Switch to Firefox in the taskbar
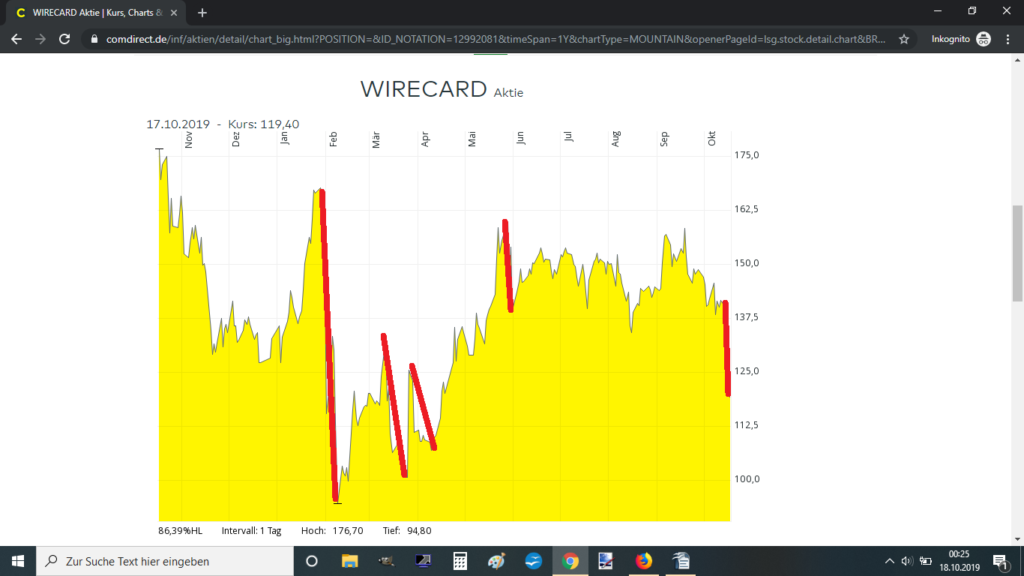The image size is (1024, 576). pyautogui.click(x=643, y=560)
